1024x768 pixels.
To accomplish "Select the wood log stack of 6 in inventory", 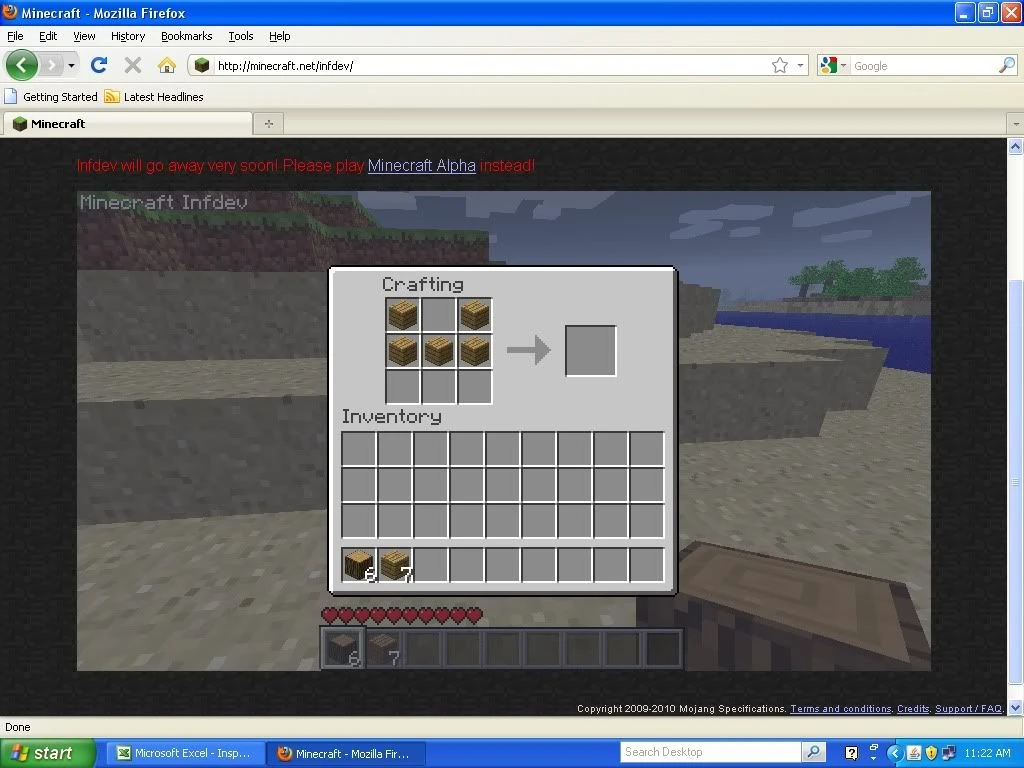I will click(359, 565).
